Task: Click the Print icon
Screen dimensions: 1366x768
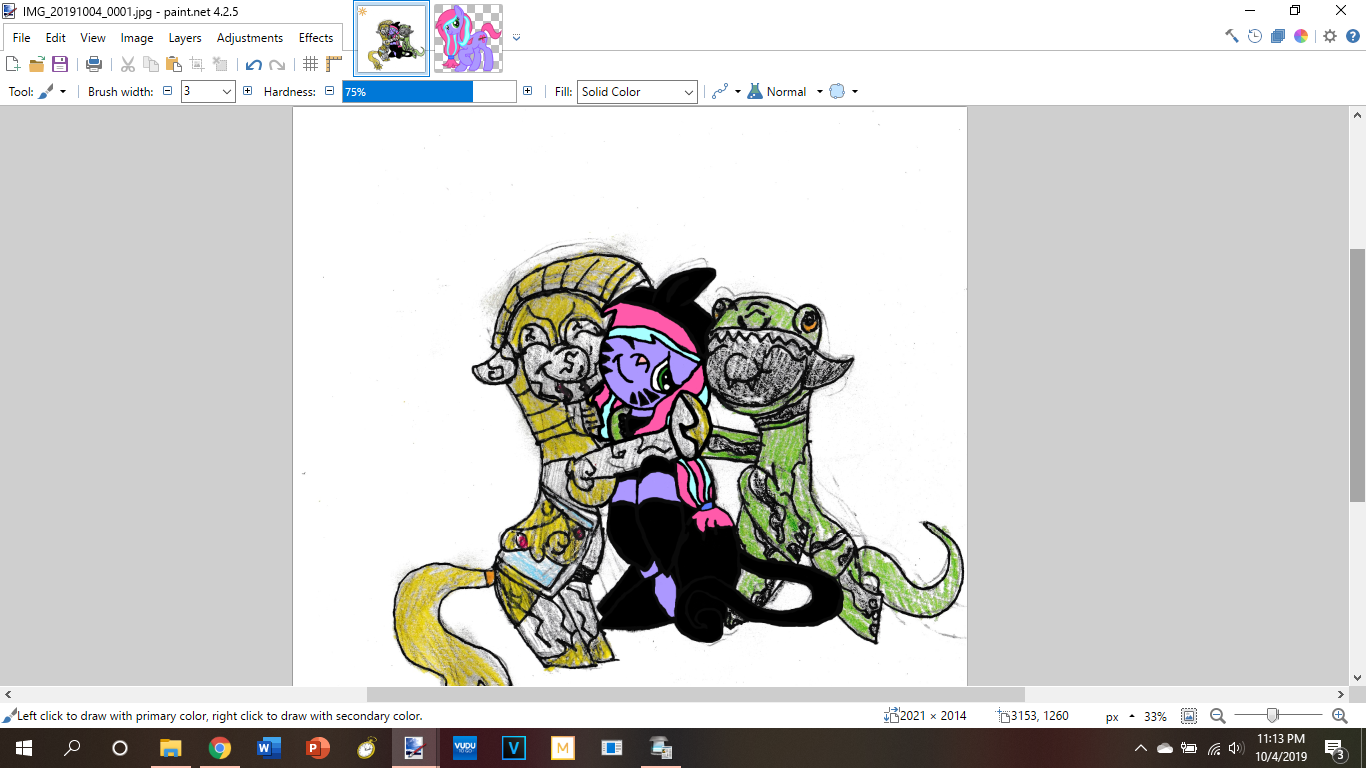Action: 94,64
